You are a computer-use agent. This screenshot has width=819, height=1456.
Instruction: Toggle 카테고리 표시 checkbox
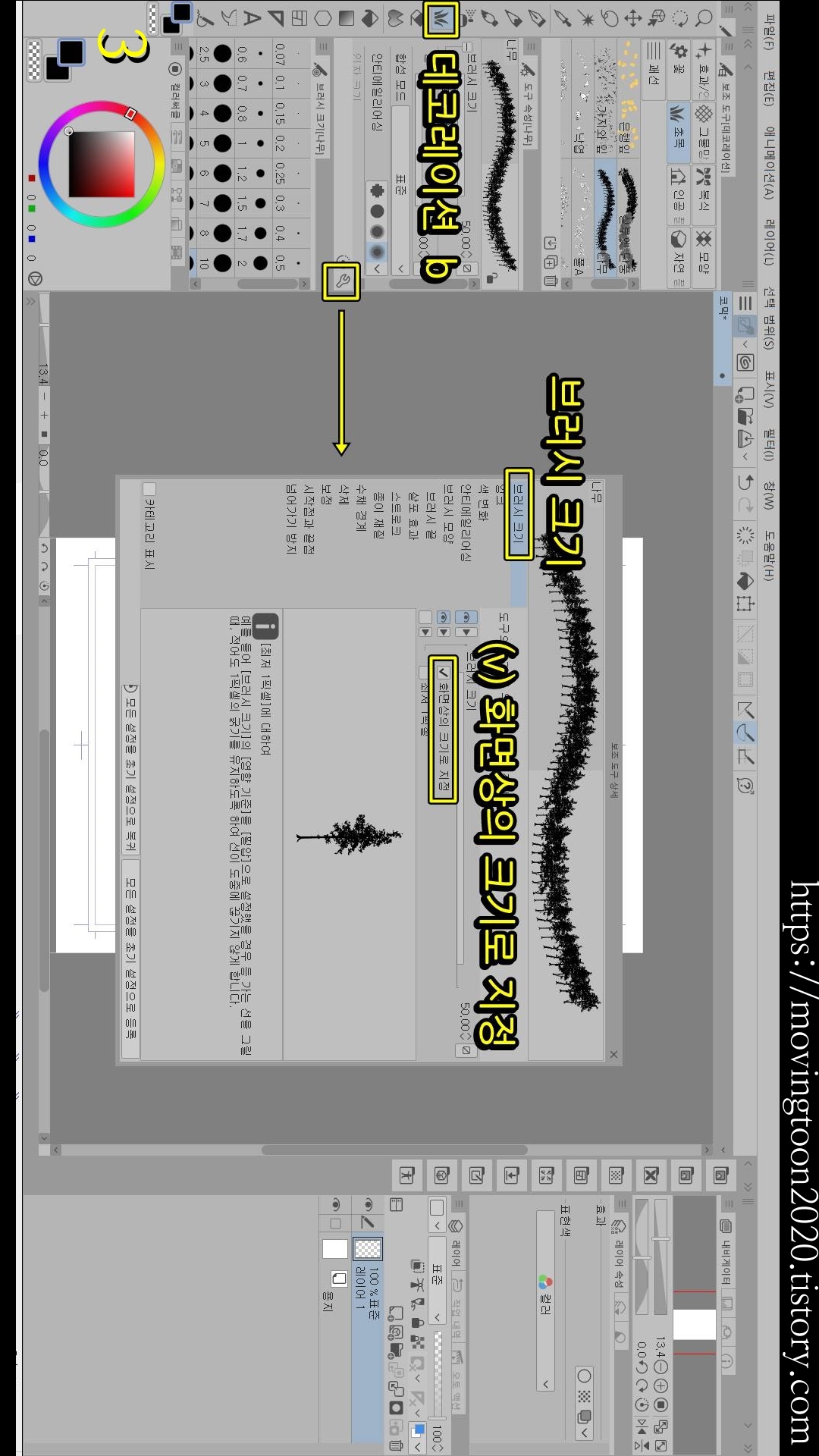[149, 489]
